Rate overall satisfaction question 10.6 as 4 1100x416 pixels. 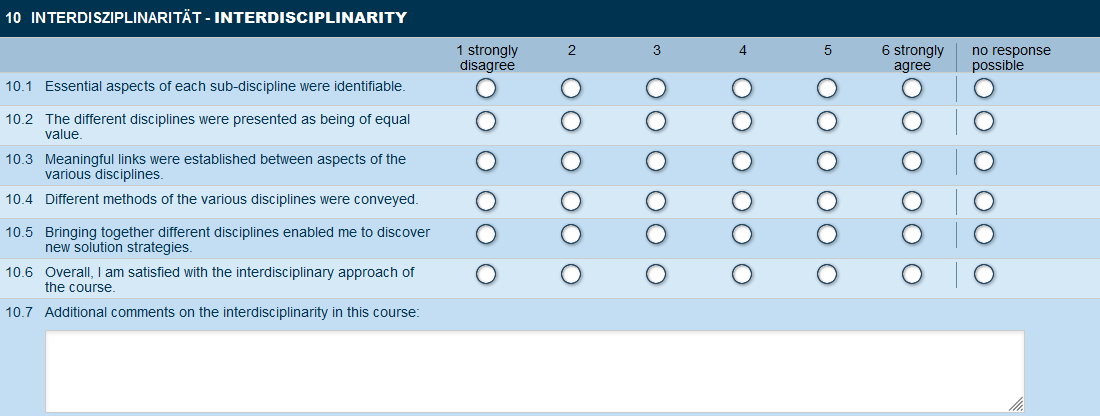click(742, 275)
